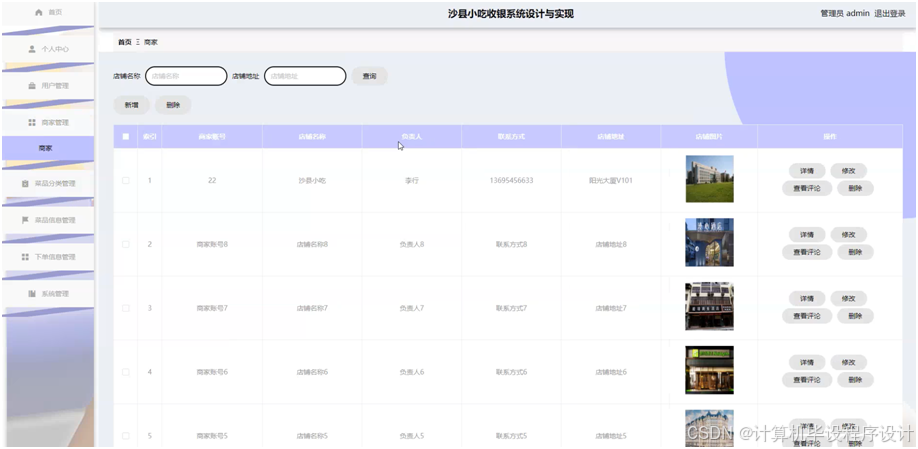The height and width of the screenshot is (449, 918).
Task: Click the 管理员 admin label
Action: 845,13
